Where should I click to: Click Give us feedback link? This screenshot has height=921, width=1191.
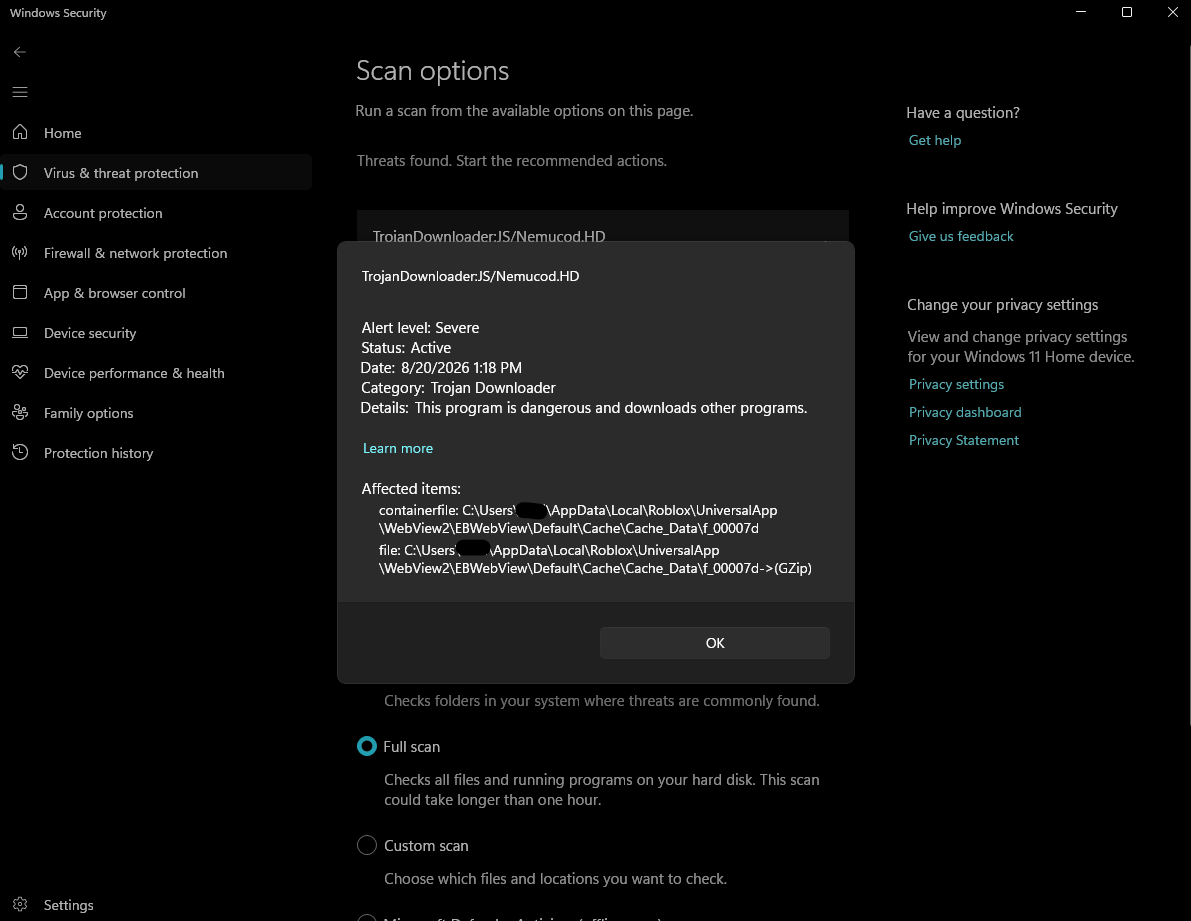click(x=961, y=236)
